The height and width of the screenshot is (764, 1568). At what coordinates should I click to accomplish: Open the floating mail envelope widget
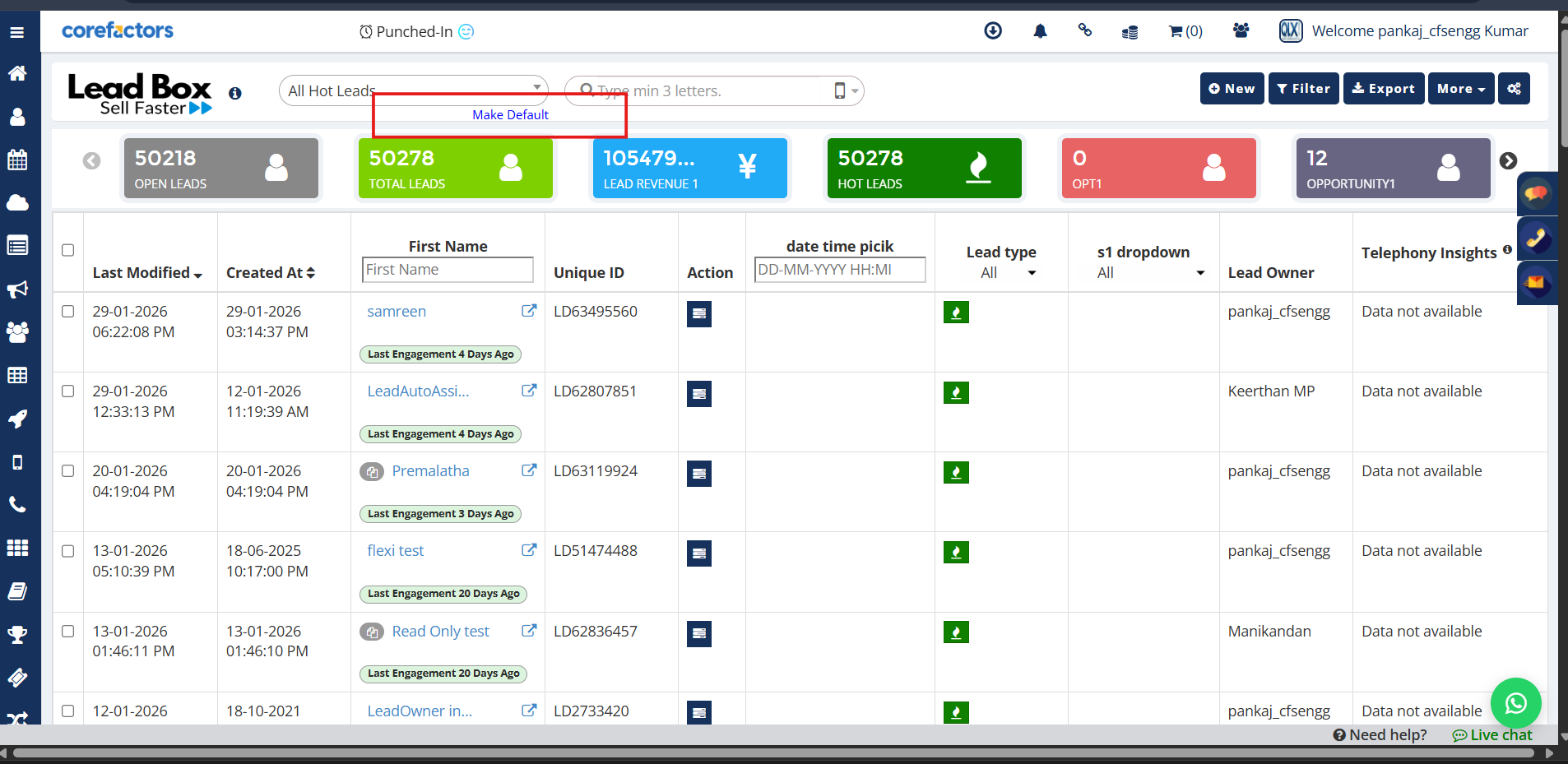click(1537, 284)
